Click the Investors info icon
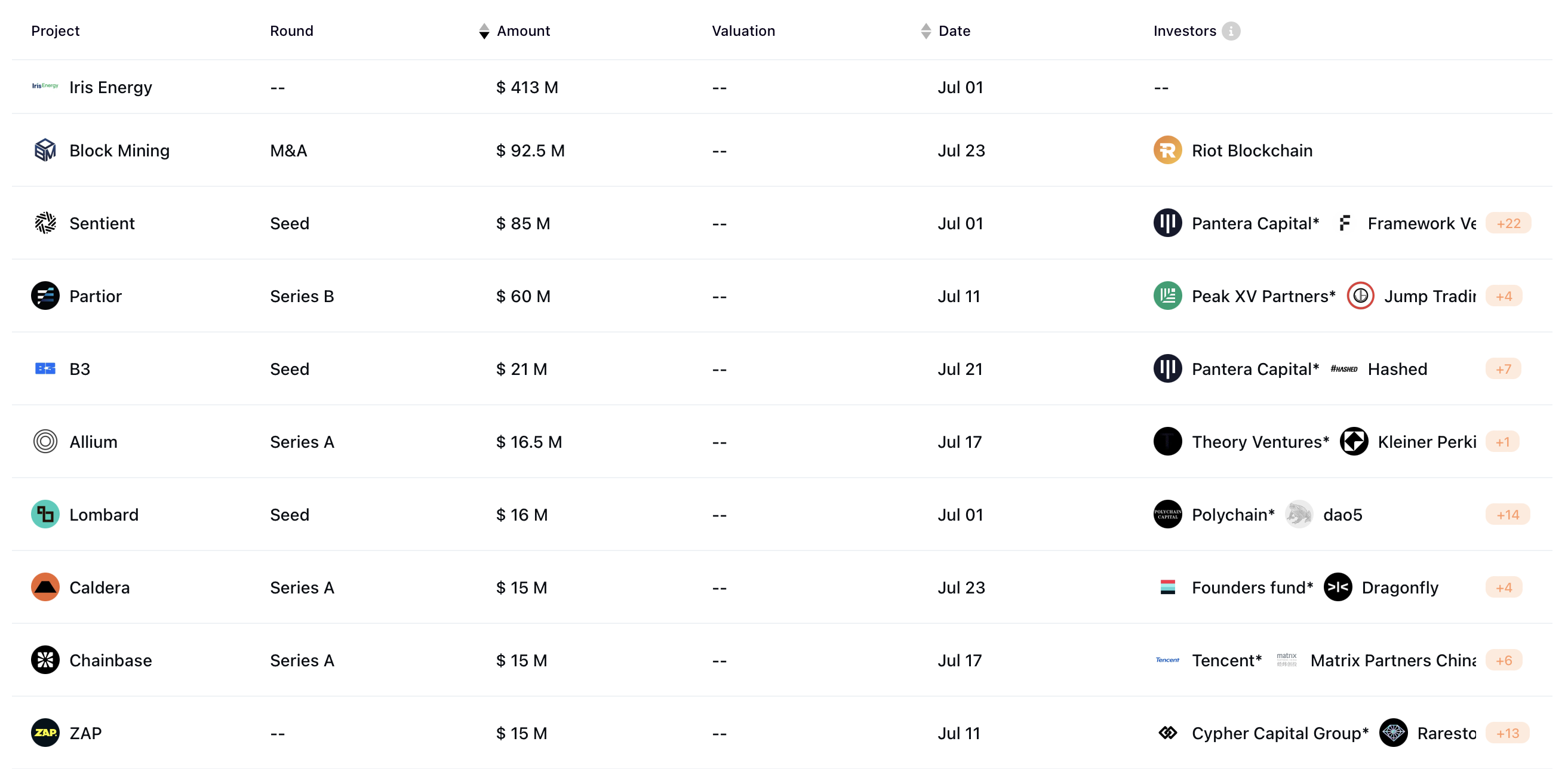 [1230, 31]
